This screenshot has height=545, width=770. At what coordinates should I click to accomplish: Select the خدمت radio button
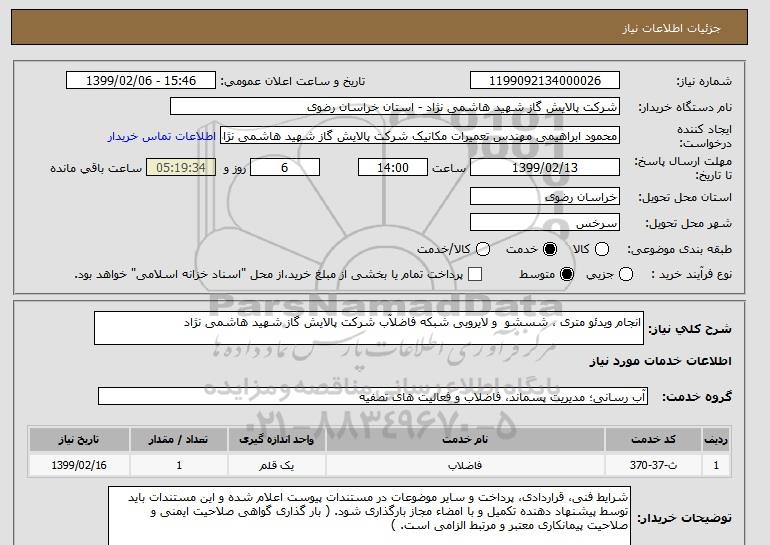pos(550,249)
